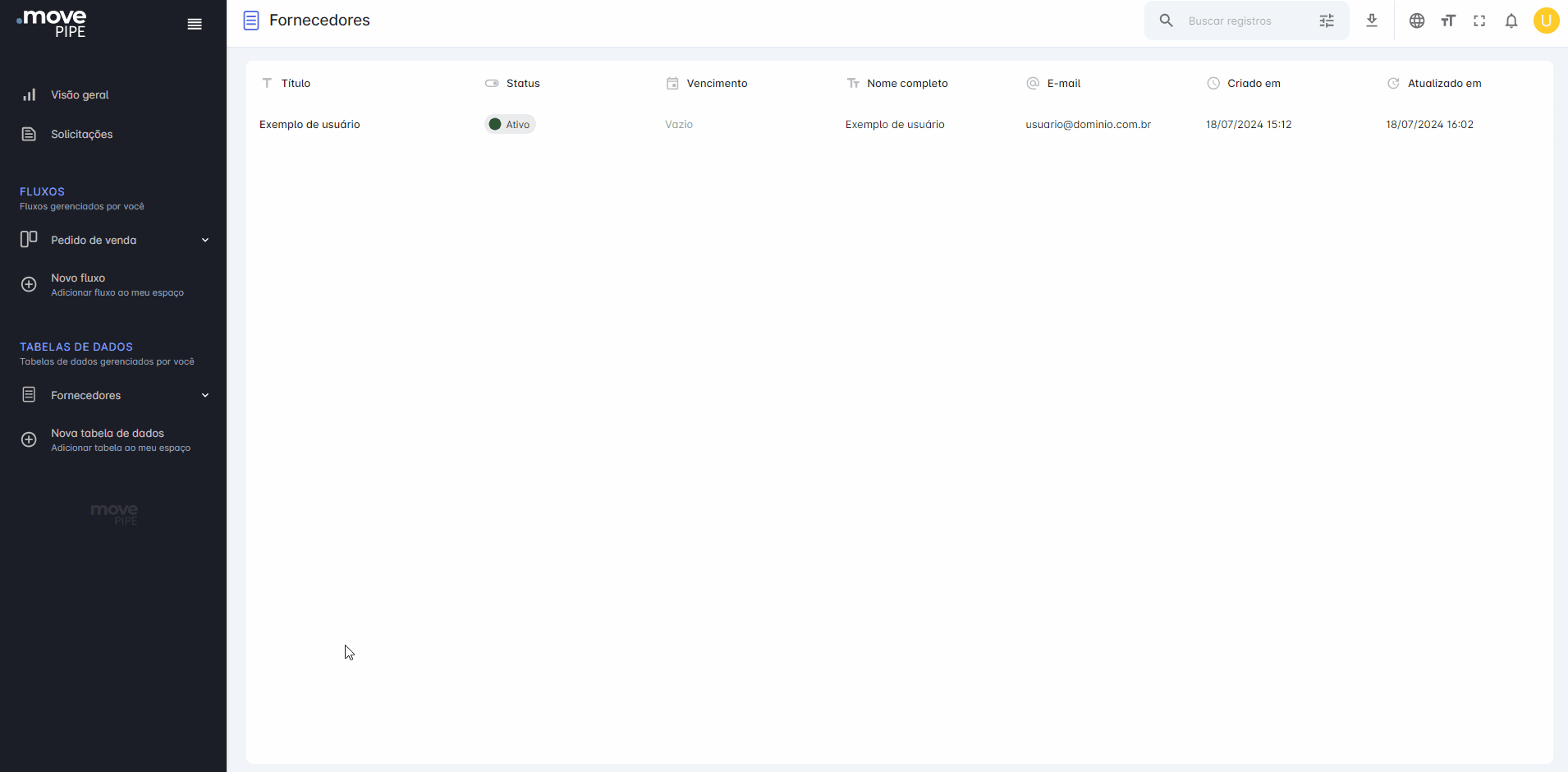Open Fornecedores in sidebar
The image size is (1568, 772).
tap(86, 395)
